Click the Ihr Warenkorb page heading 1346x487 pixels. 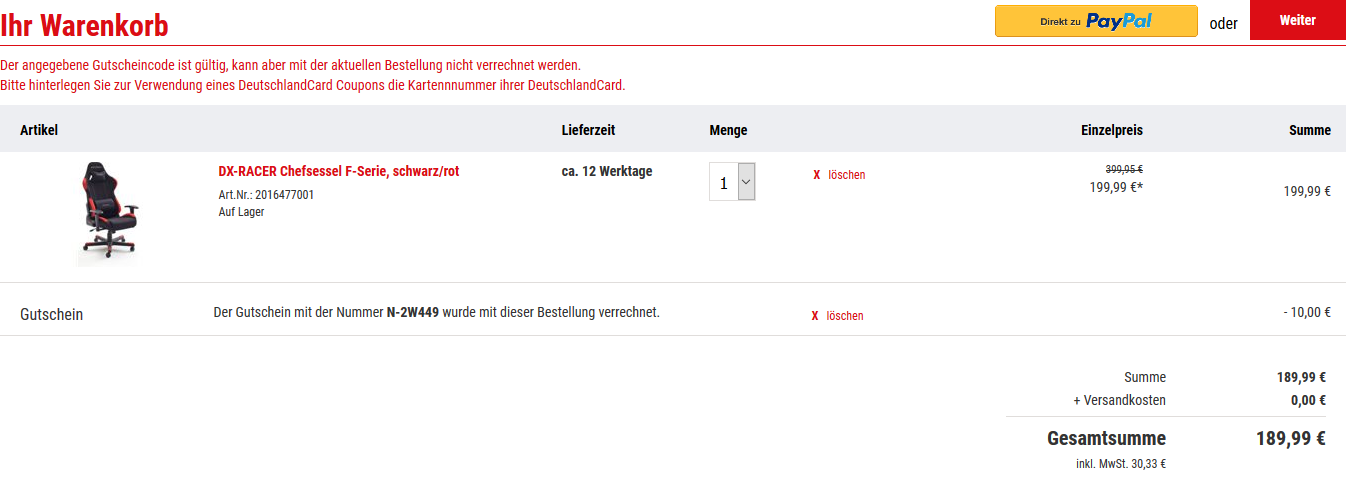click(x=84, y=25)
